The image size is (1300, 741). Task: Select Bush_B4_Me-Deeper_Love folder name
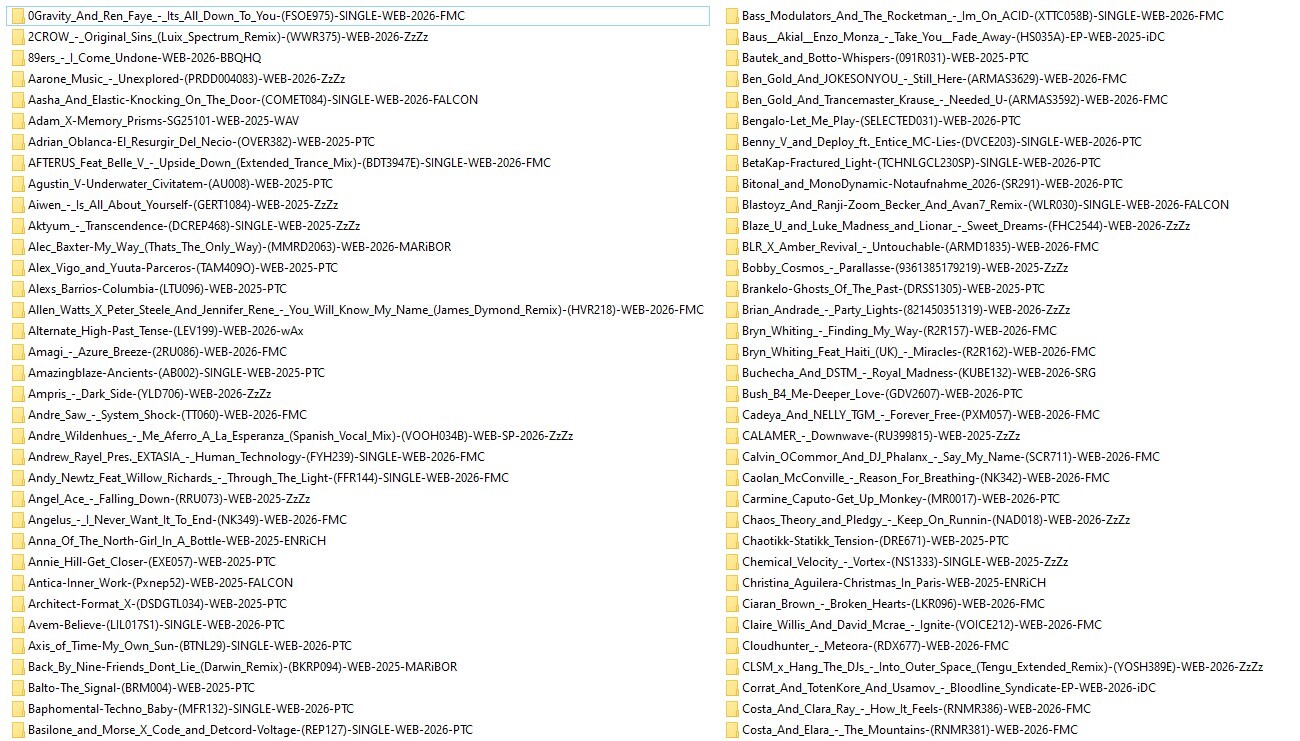(x=883, y=394)
